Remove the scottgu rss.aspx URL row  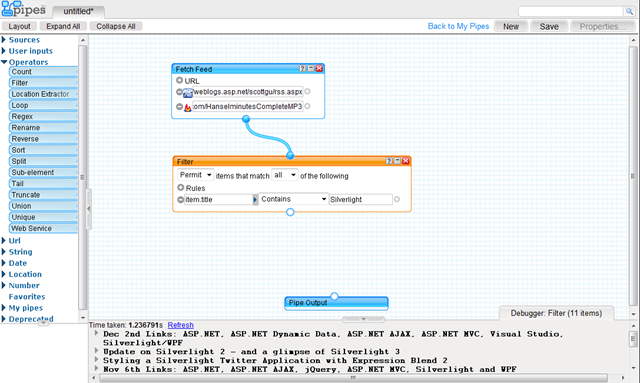pos(179,92)
